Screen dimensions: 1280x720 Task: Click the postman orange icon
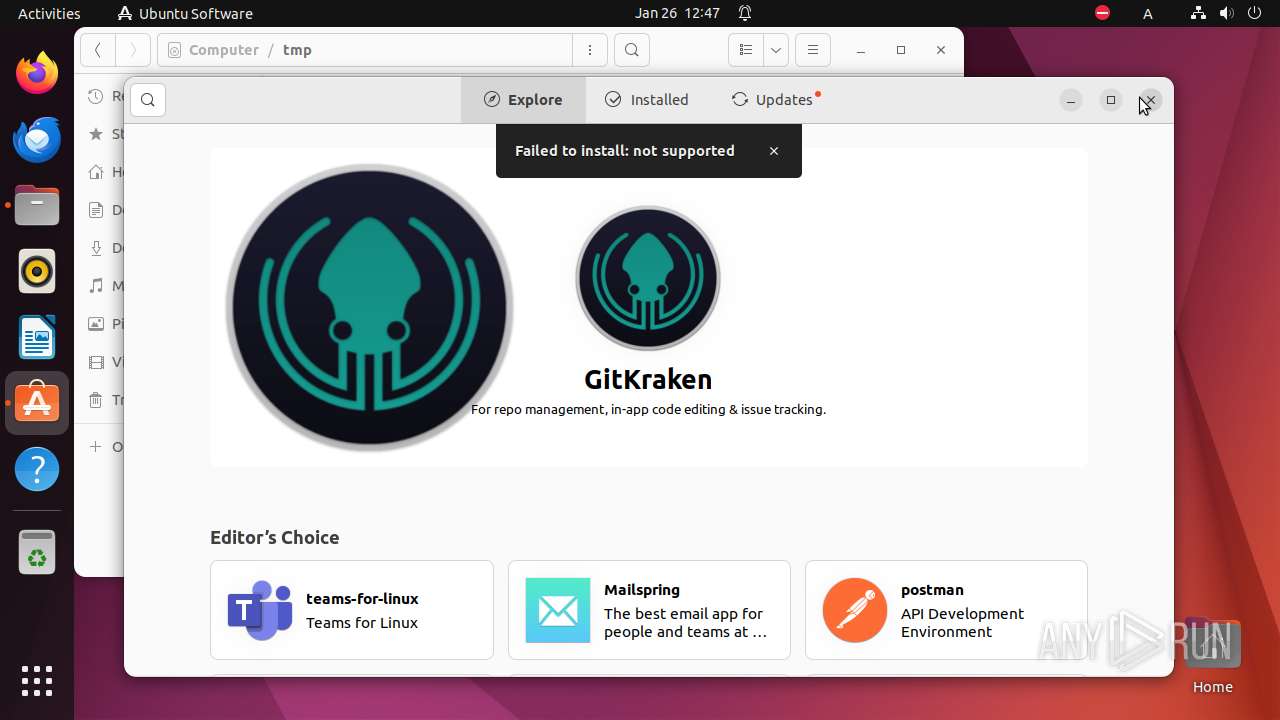point(855,610)
